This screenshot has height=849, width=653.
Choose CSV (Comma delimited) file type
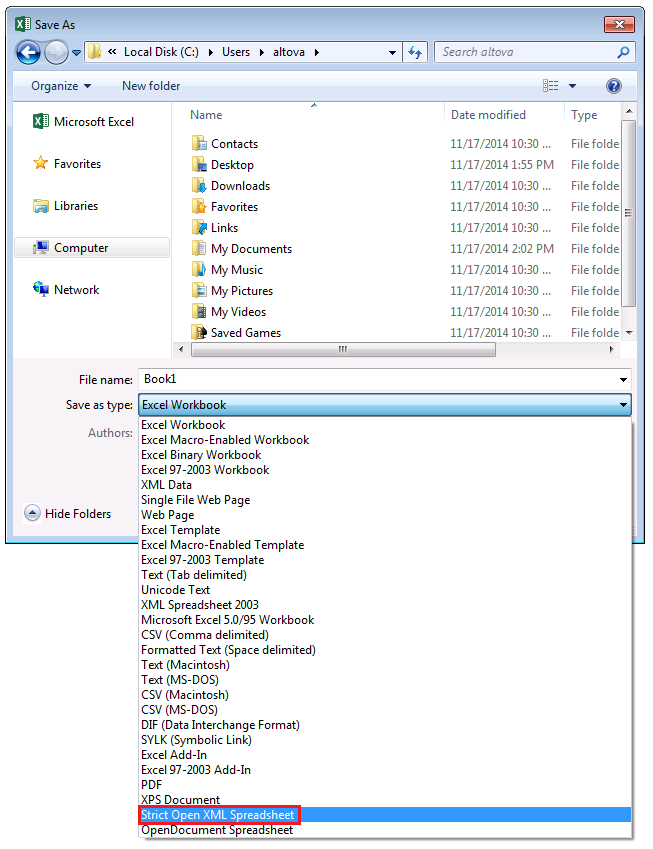click(x=204, y=635)
